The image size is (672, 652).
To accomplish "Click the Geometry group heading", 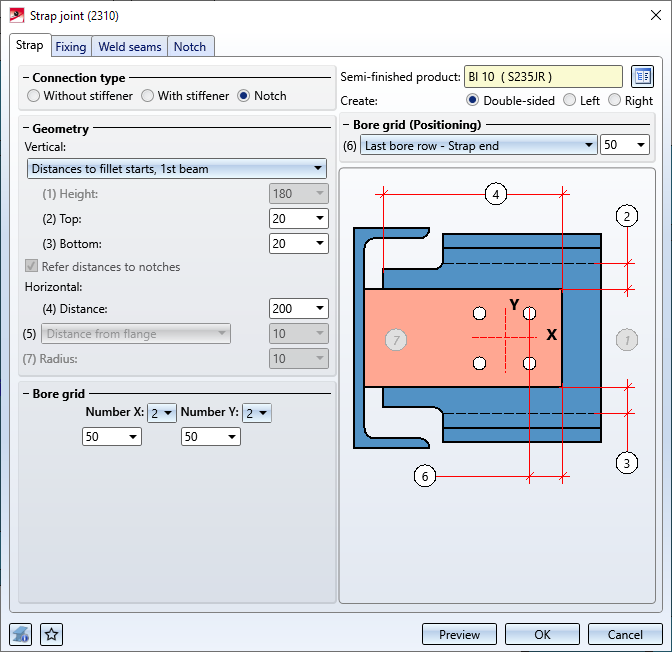I will tap(60, 129).
